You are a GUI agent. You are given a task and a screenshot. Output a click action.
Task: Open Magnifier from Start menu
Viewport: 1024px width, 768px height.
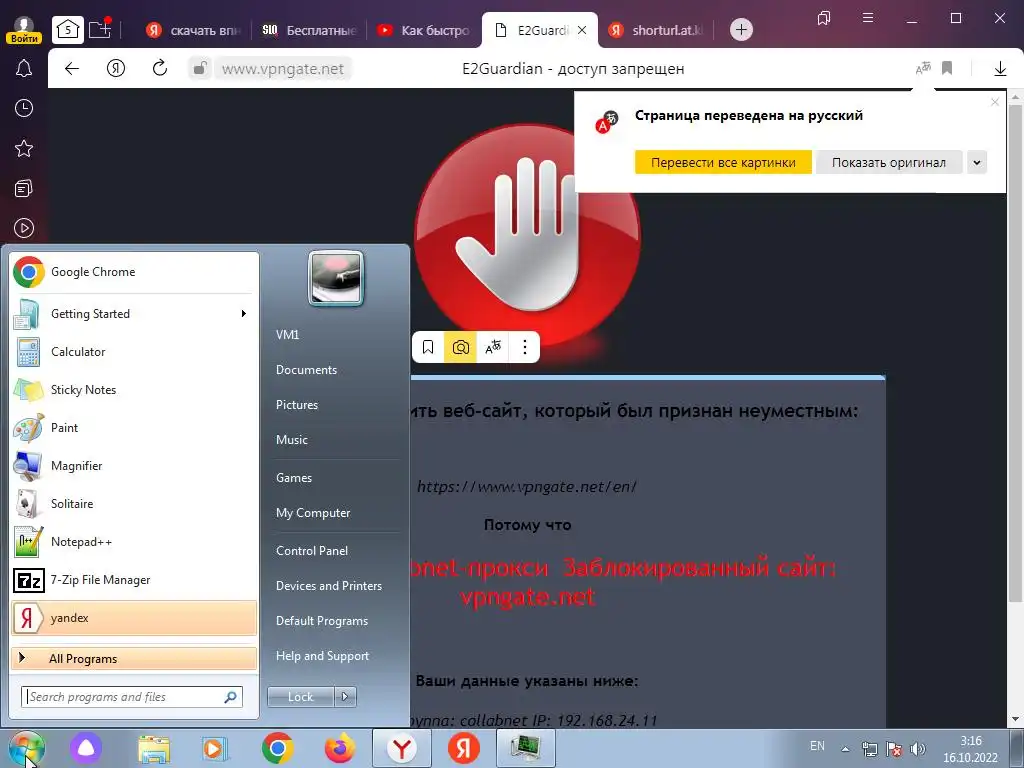134,466
